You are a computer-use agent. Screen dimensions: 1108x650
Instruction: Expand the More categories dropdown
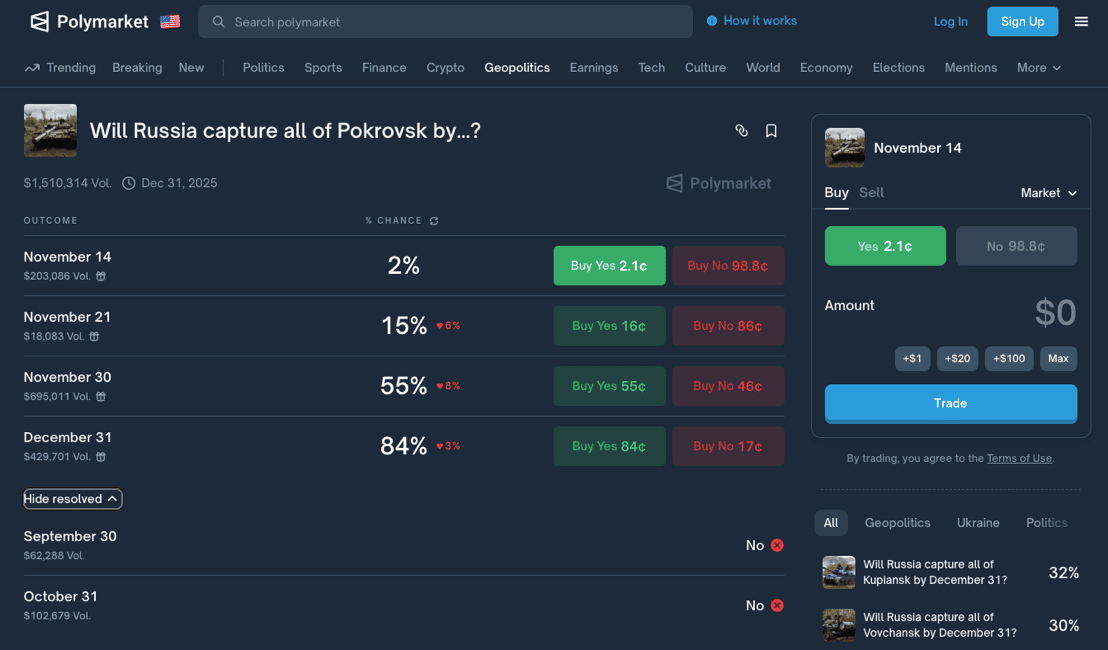pyautogui.click(x=1038, y=68)
